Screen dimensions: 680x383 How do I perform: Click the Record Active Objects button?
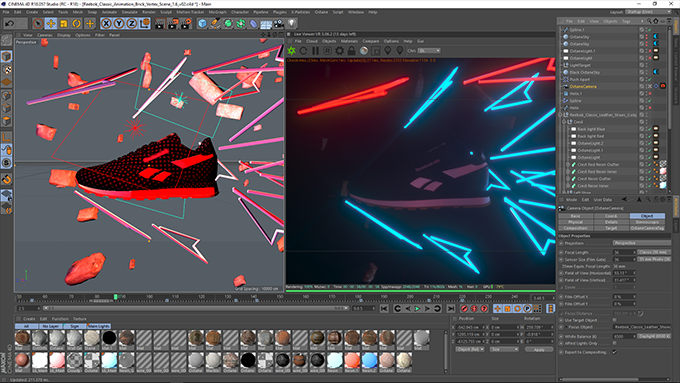[x=464, y=308]
